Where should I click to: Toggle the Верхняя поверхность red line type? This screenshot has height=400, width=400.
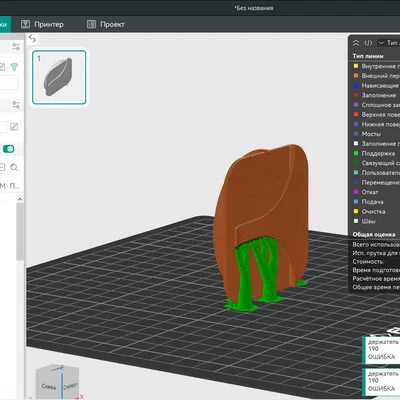(x=376, y=115)
